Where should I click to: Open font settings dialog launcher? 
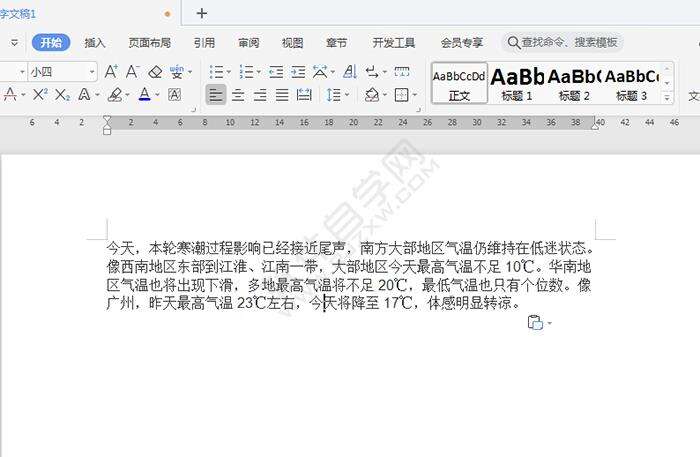click(x=194, y=109)
